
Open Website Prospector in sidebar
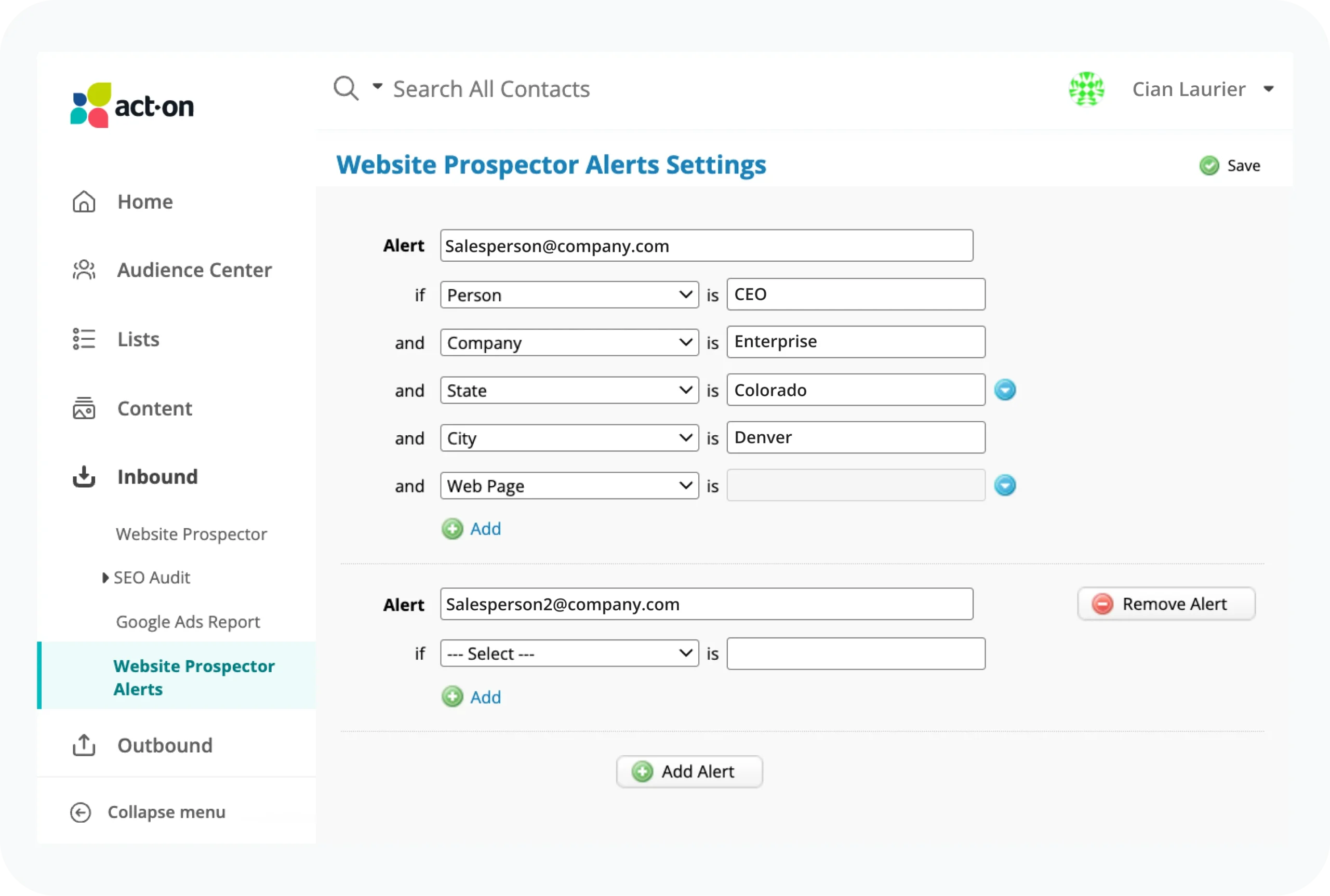point(191,534)
